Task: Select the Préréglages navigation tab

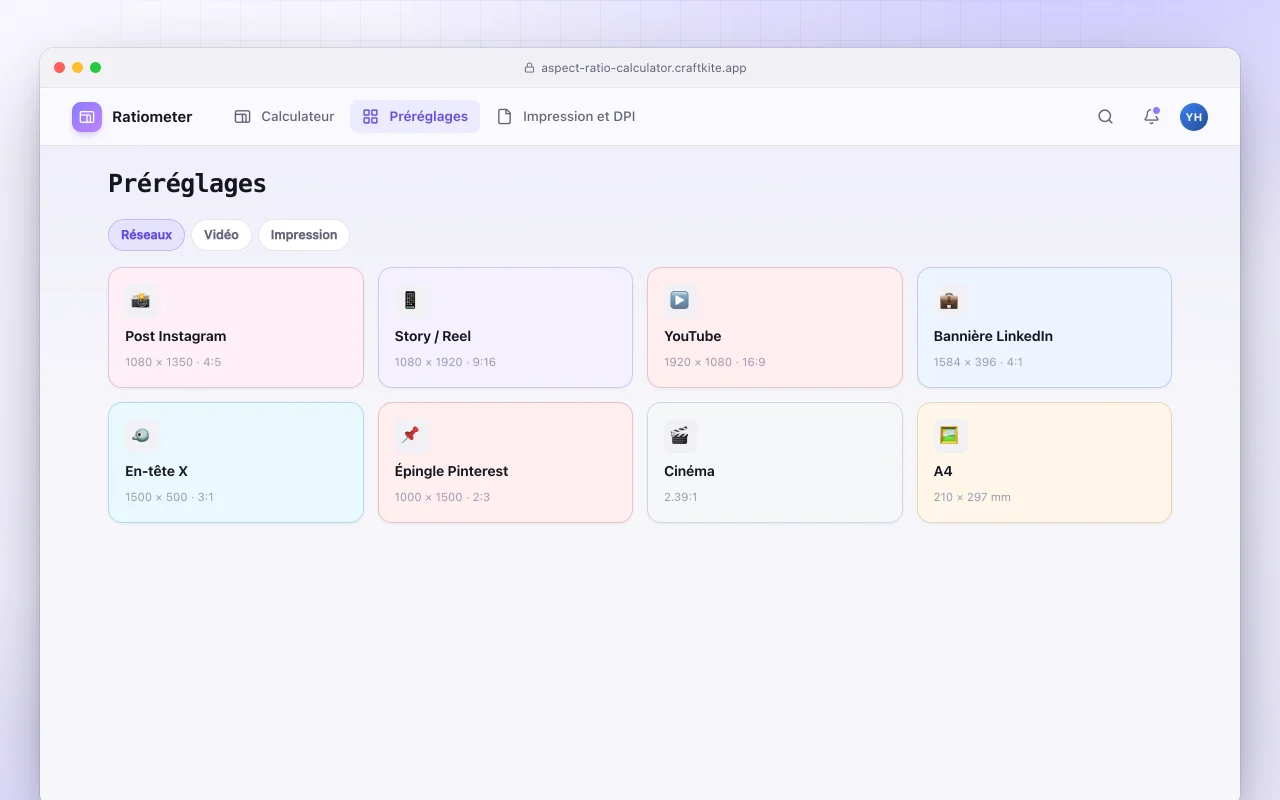Action: (415, 117)
